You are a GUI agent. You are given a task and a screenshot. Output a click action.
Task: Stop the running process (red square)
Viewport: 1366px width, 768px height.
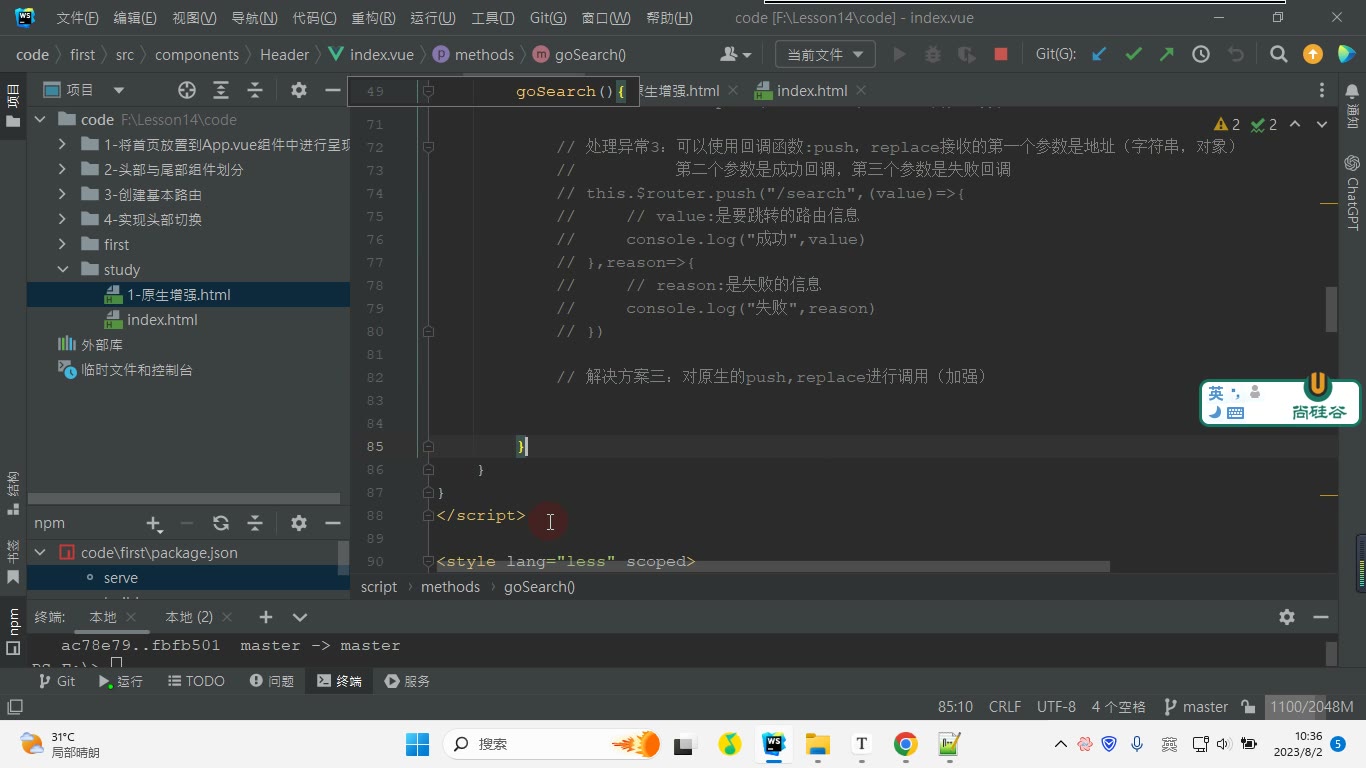pyautogui.click(x=1000, y=55)
